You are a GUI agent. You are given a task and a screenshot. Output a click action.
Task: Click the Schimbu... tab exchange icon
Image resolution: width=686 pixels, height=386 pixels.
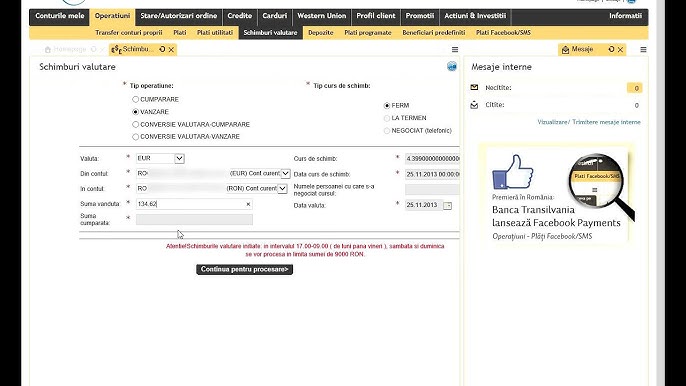click(x=116, y=50)
